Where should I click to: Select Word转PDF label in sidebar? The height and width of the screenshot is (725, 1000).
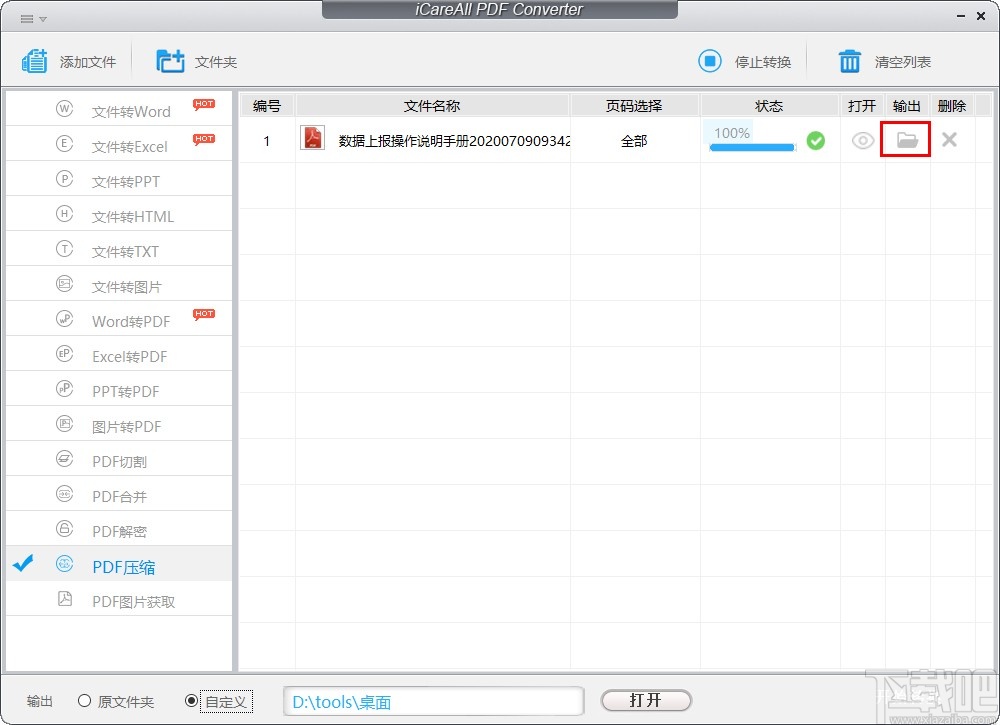131,321
